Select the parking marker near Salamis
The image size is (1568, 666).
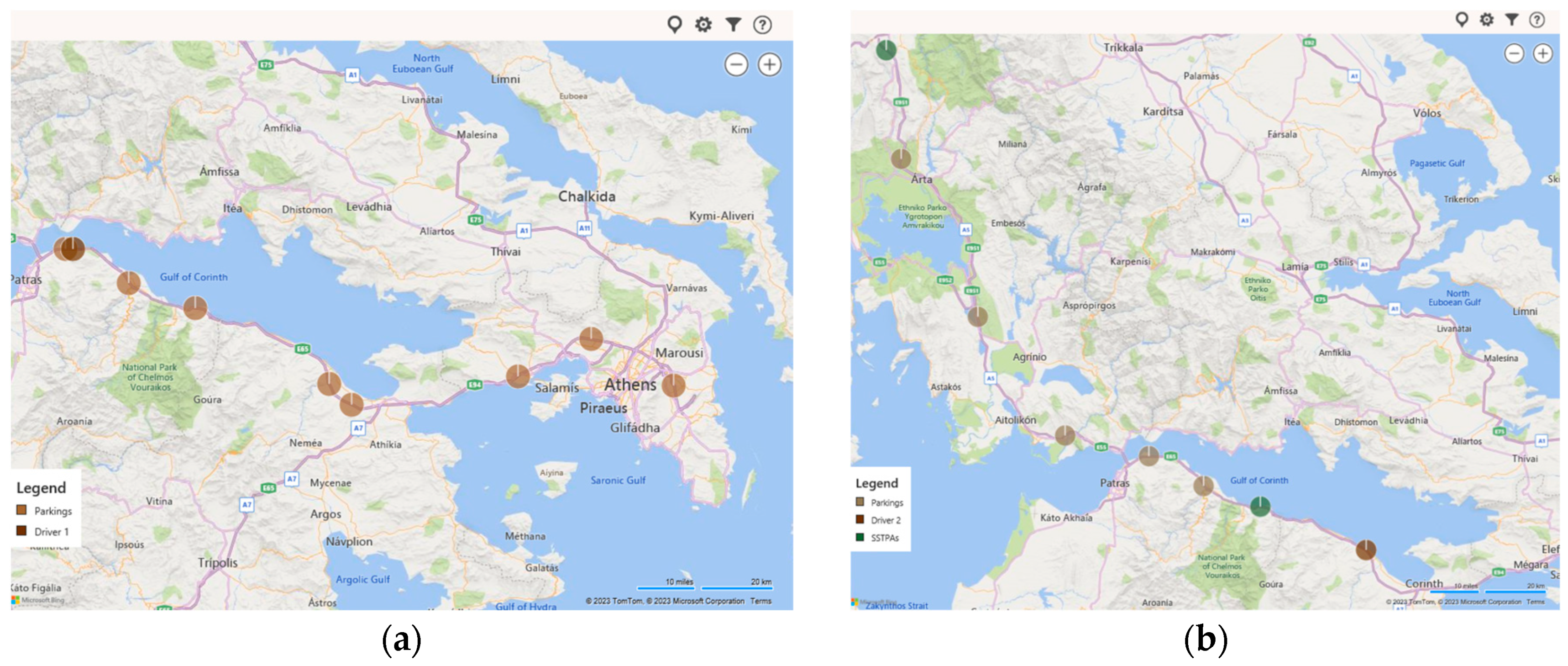517,376
